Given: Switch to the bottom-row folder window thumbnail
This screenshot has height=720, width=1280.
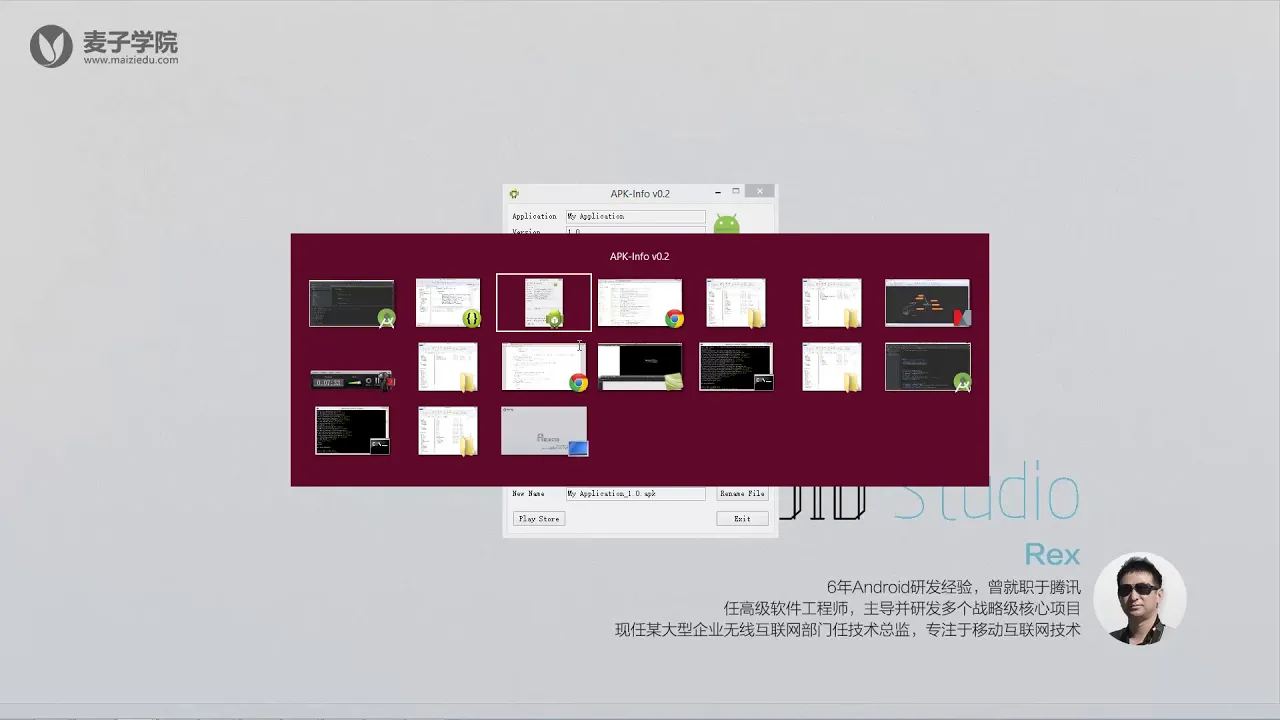Looking at the screenshot, I should [x=448, y=430].
